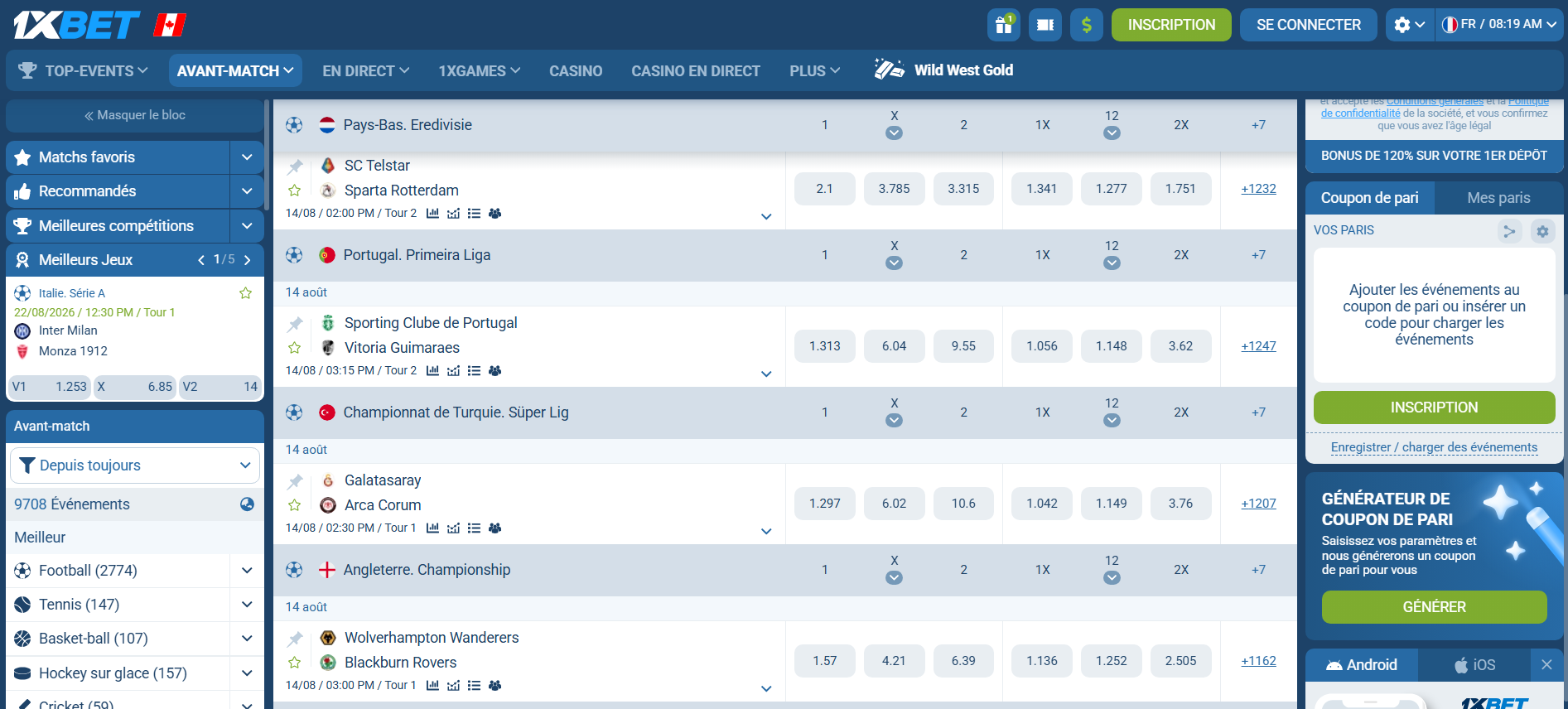Expand the Recommandés section
The image size is (1568, 709).
click(247, 191)
